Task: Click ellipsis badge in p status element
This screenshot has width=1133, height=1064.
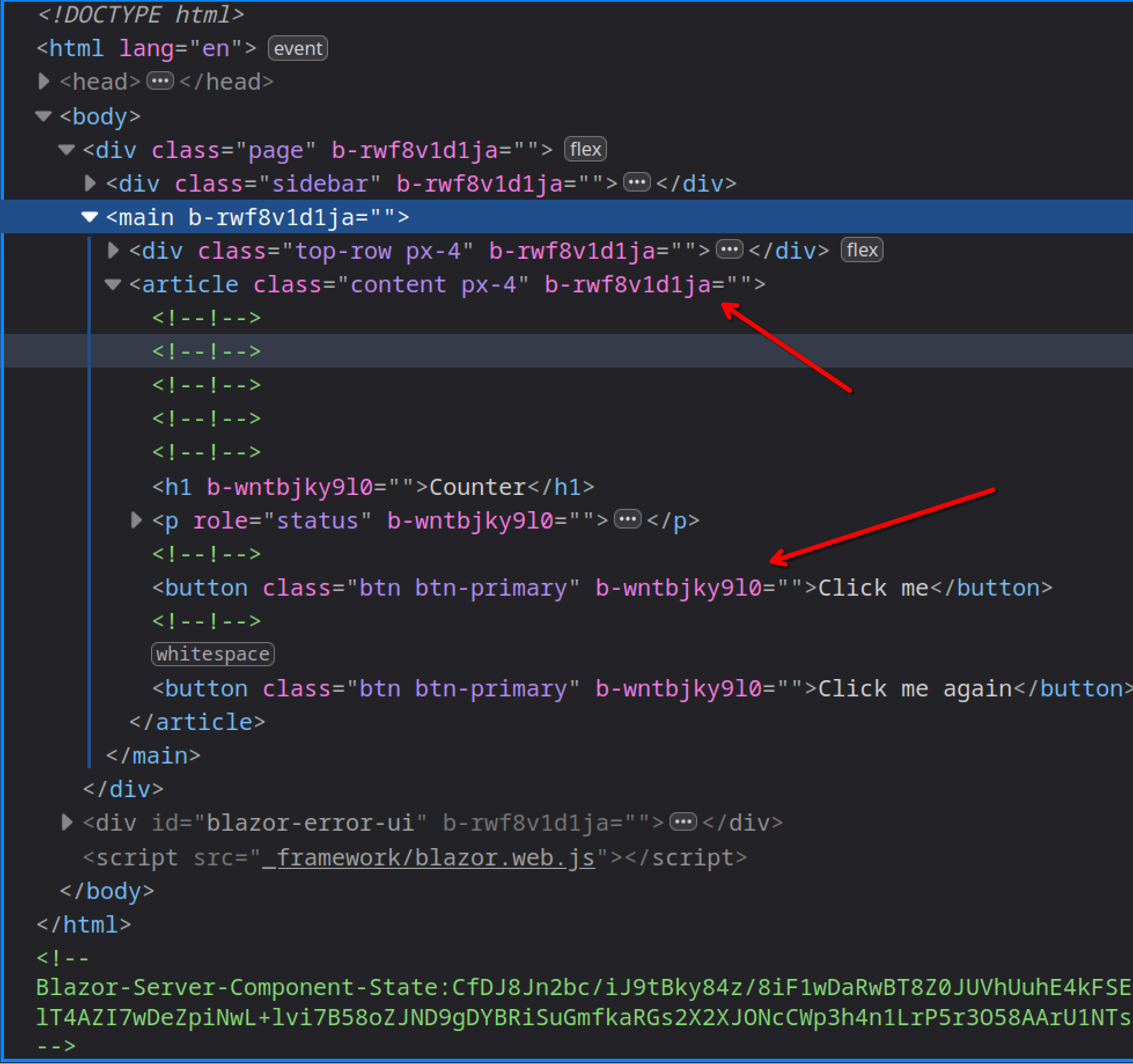Action: click(x=627, y=519)
